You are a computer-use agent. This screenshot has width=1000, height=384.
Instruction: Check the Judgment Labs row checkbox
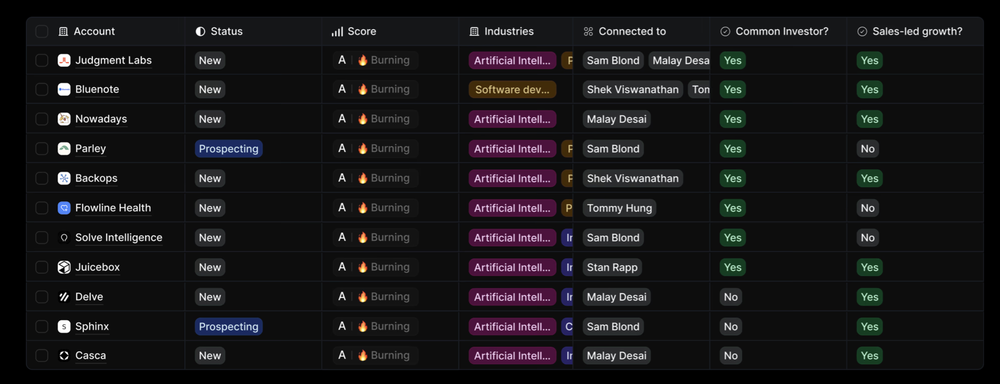click(41, 61)
